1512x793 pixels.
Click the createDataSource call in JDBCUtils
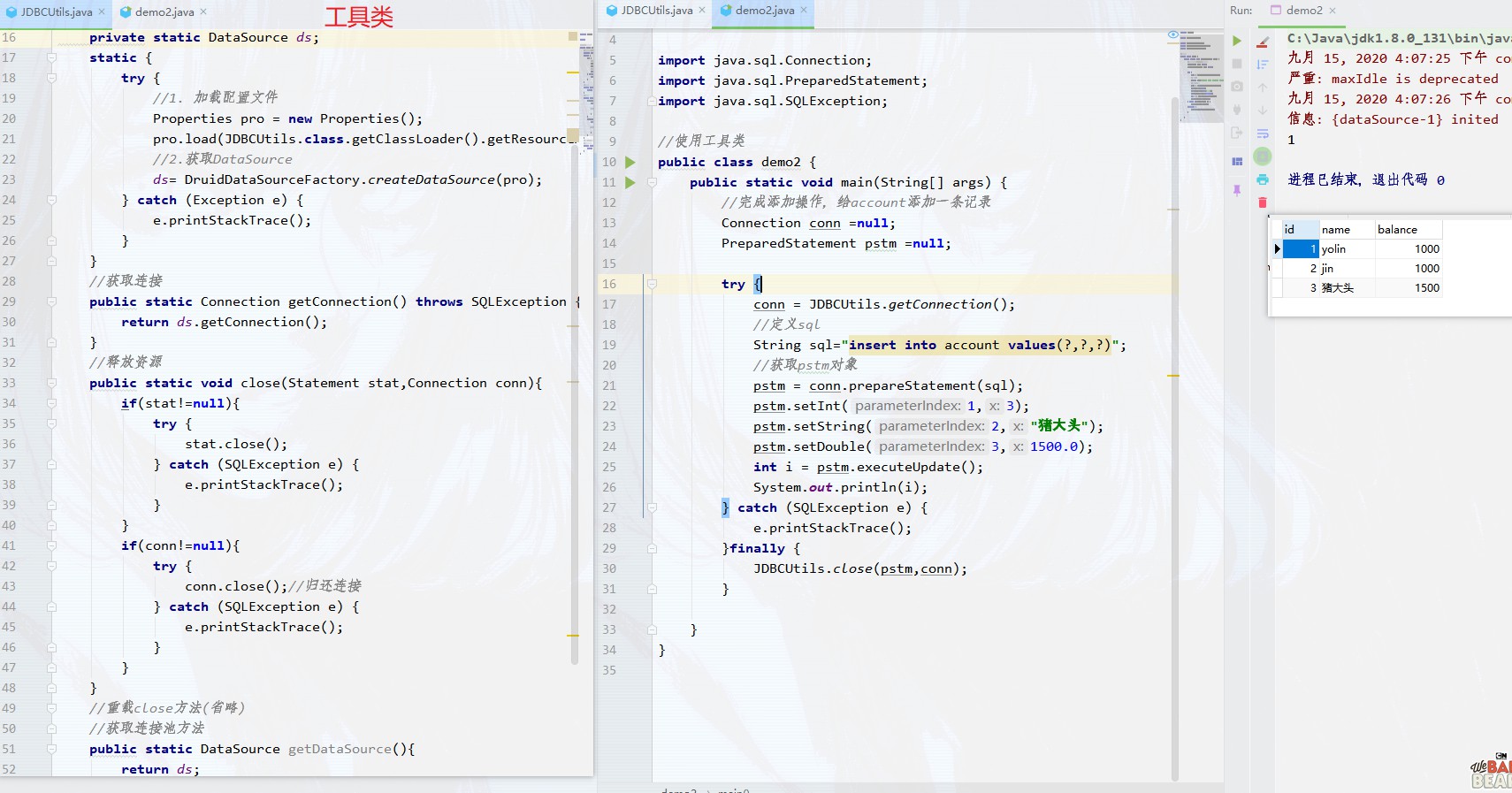click(x=431, y=179)
